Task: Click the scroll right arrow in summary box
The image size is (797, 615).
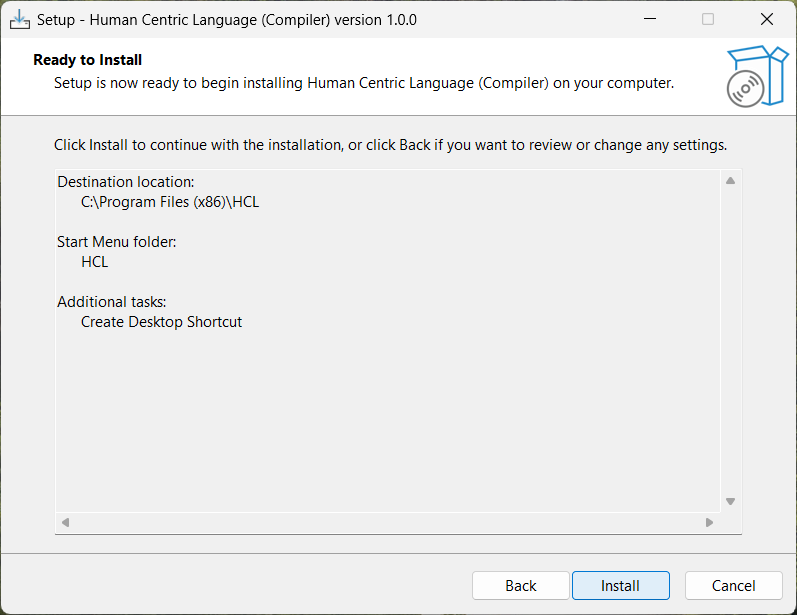Action: click(709, 522)
